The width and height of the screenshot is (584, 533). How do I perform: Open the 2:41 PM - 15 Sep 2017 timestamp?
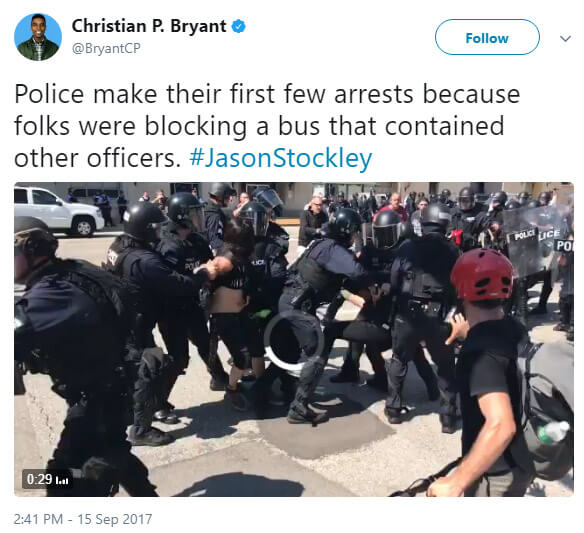point(83,519)
